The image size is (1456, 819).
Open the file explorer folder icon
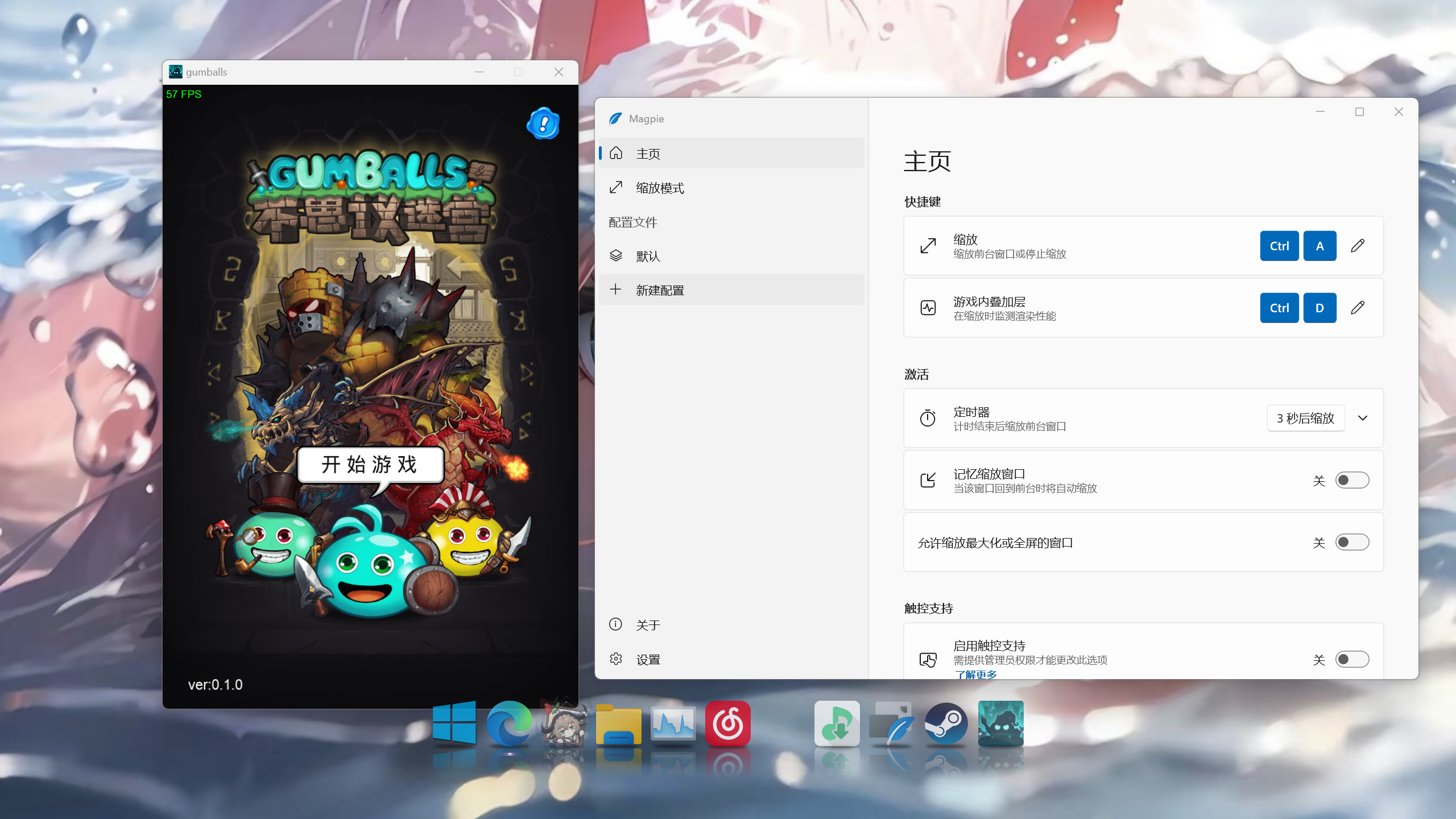coord(619,725)
